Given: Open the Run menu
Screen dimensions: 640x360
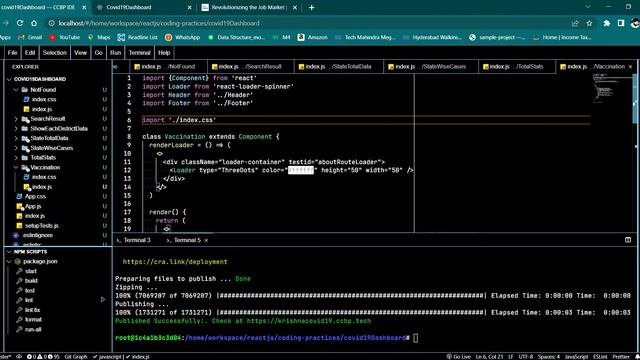Looking at the screenshot, I should click(x=116, y=53).
